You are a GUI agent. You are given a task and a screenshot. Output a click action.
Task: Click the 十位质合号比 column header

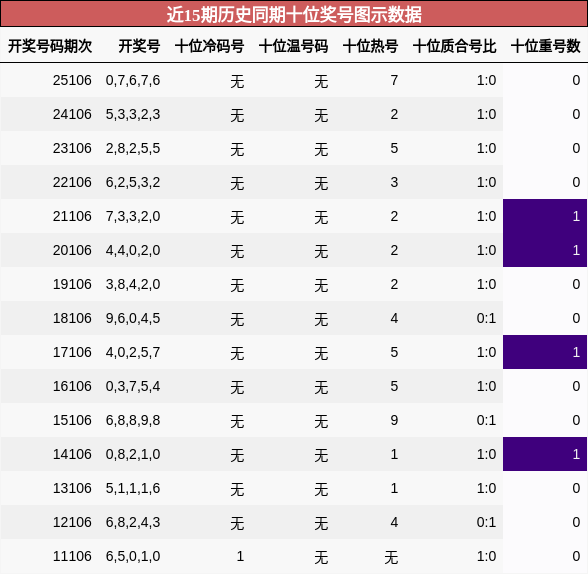tap(454, 46)
